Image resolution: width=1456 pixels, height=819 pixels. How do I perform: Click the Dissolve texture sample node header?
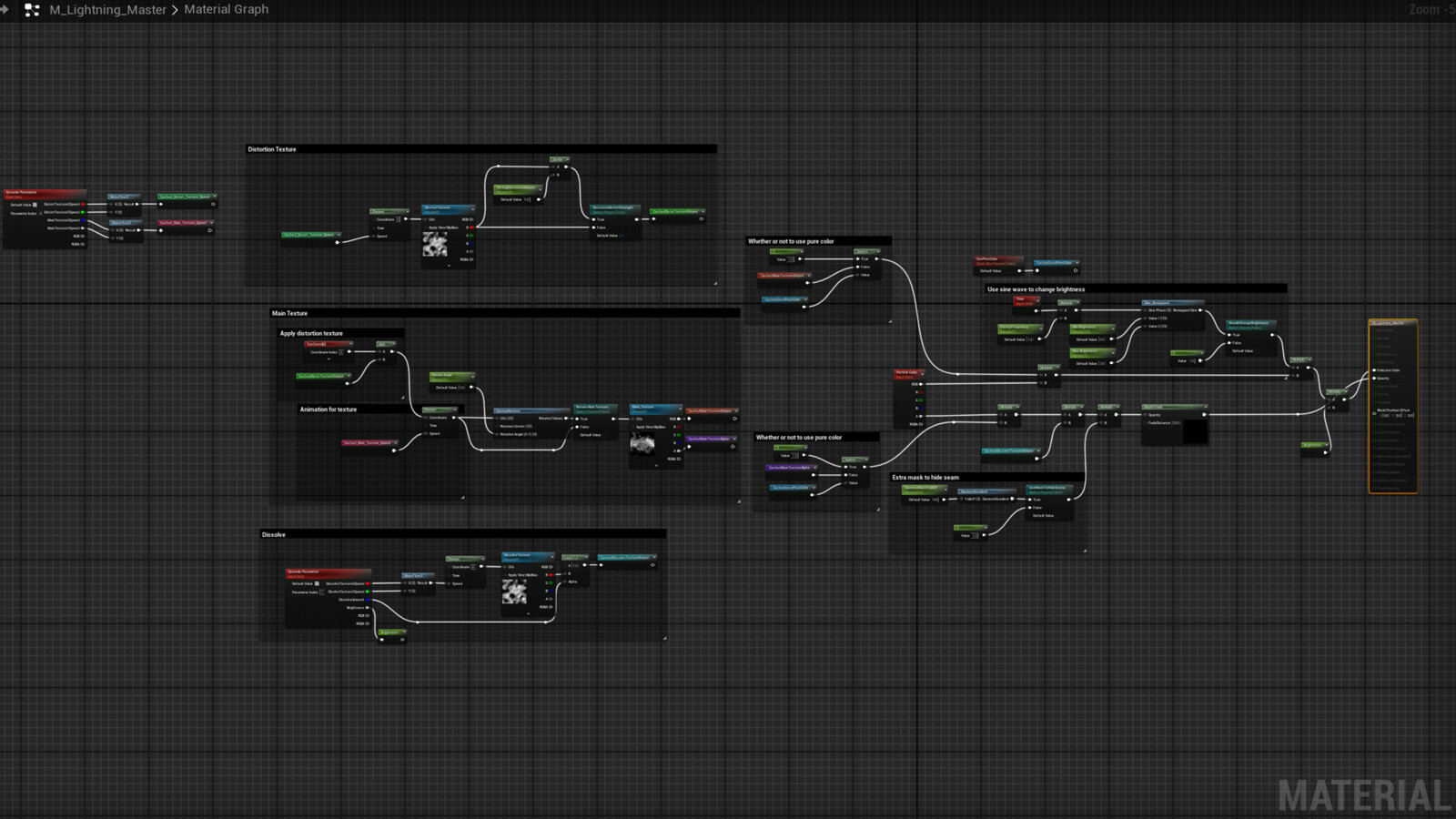tap(529, 556)
